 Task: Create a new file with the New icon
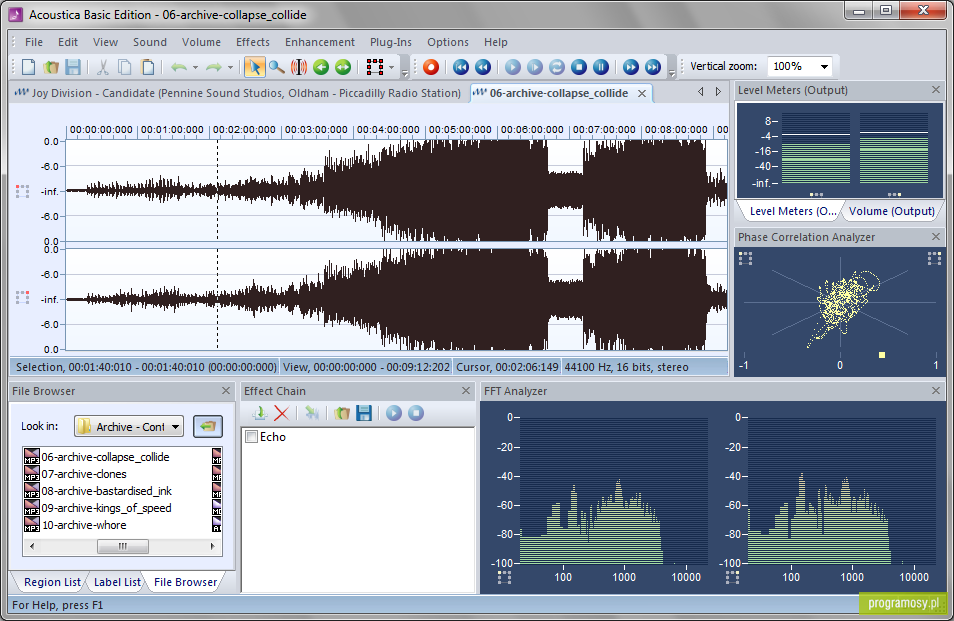click(x=28, y=66)
